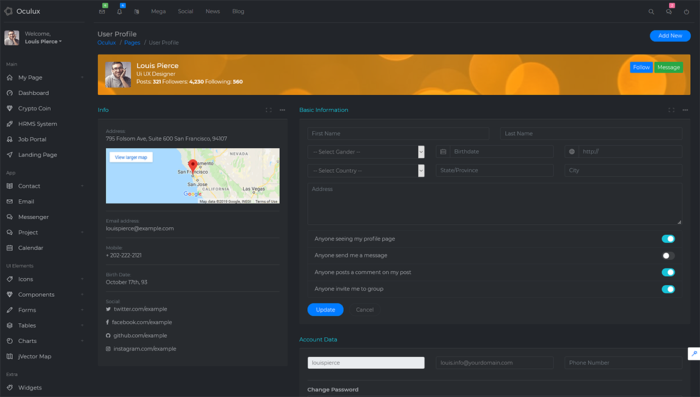700x397 pixels.
Task: Disable the Anyone seeing my profile page toggle
Action: (x=668, y=239)
